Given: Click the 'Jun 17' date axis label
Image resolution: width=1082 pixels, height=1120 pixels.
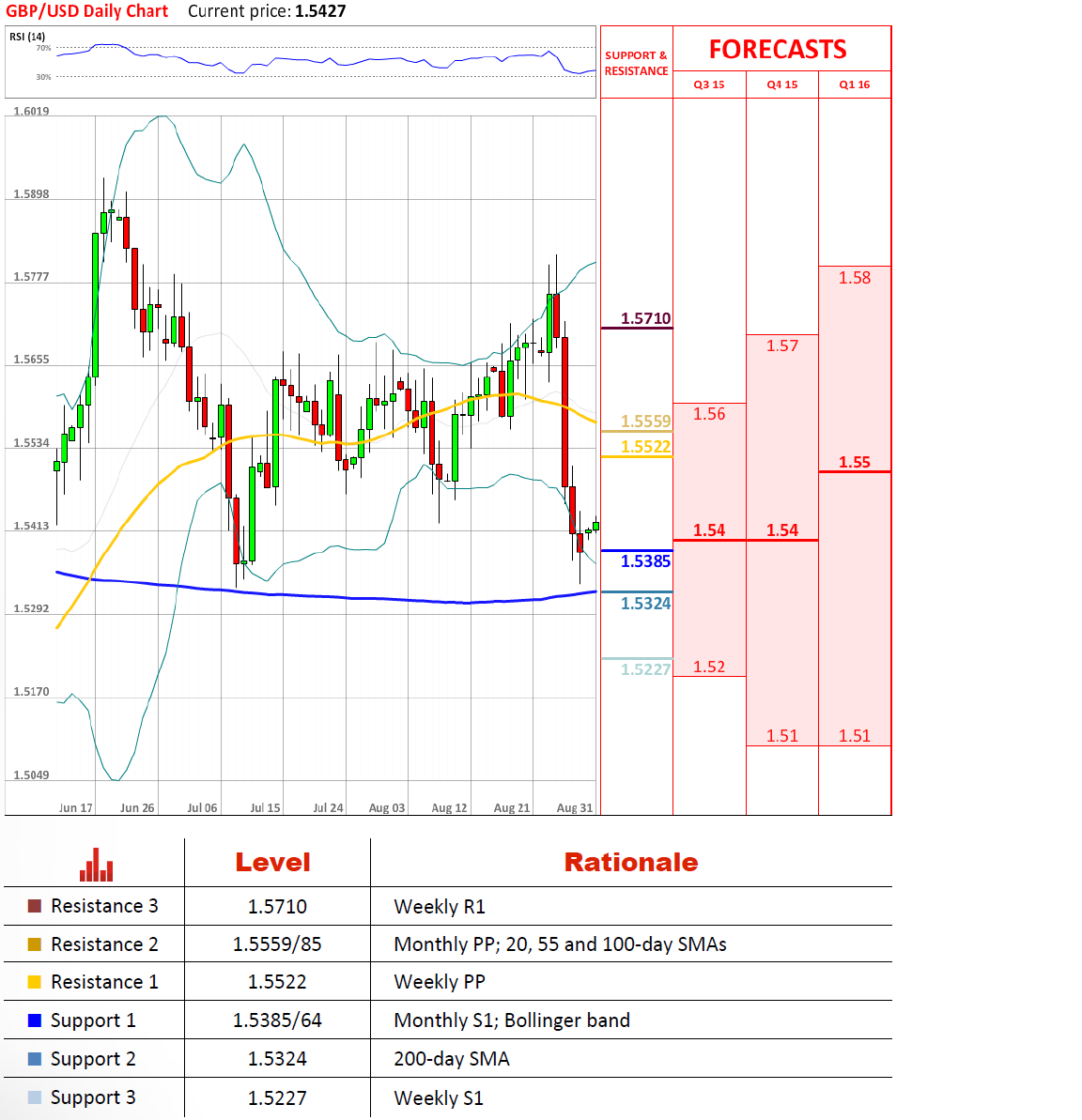Looking at the screenshot, I should coord(76,808).
